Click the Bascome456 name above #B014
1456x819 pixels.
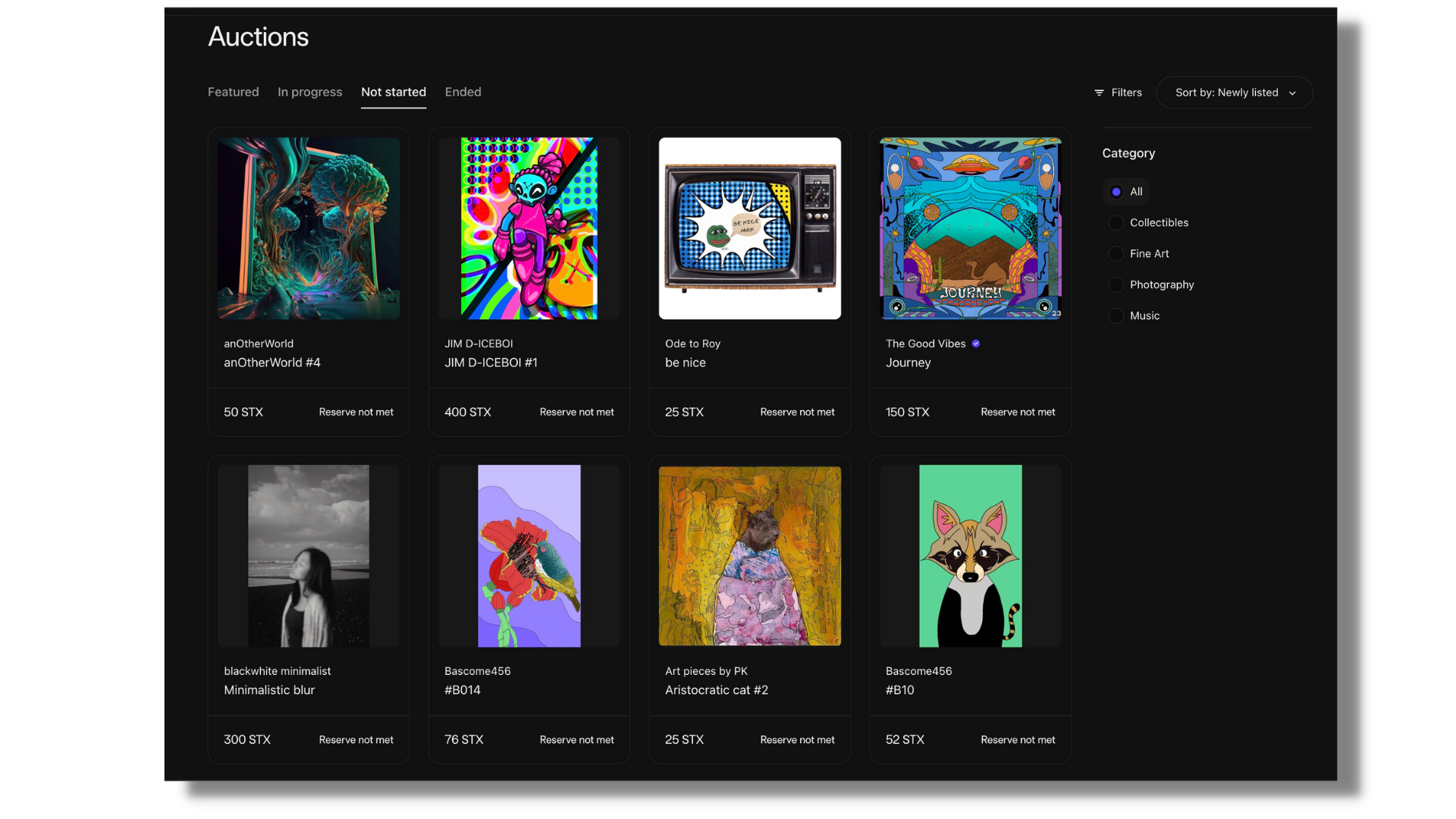coord(478,671)
